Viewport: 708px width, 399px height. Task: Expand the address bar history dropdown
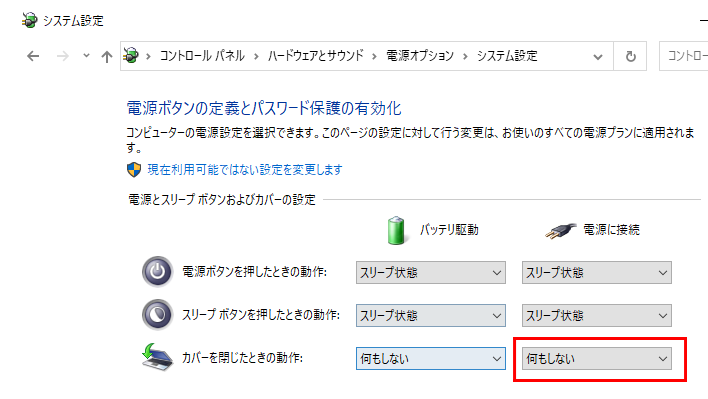pyautogui.click(x=598, y=57)
